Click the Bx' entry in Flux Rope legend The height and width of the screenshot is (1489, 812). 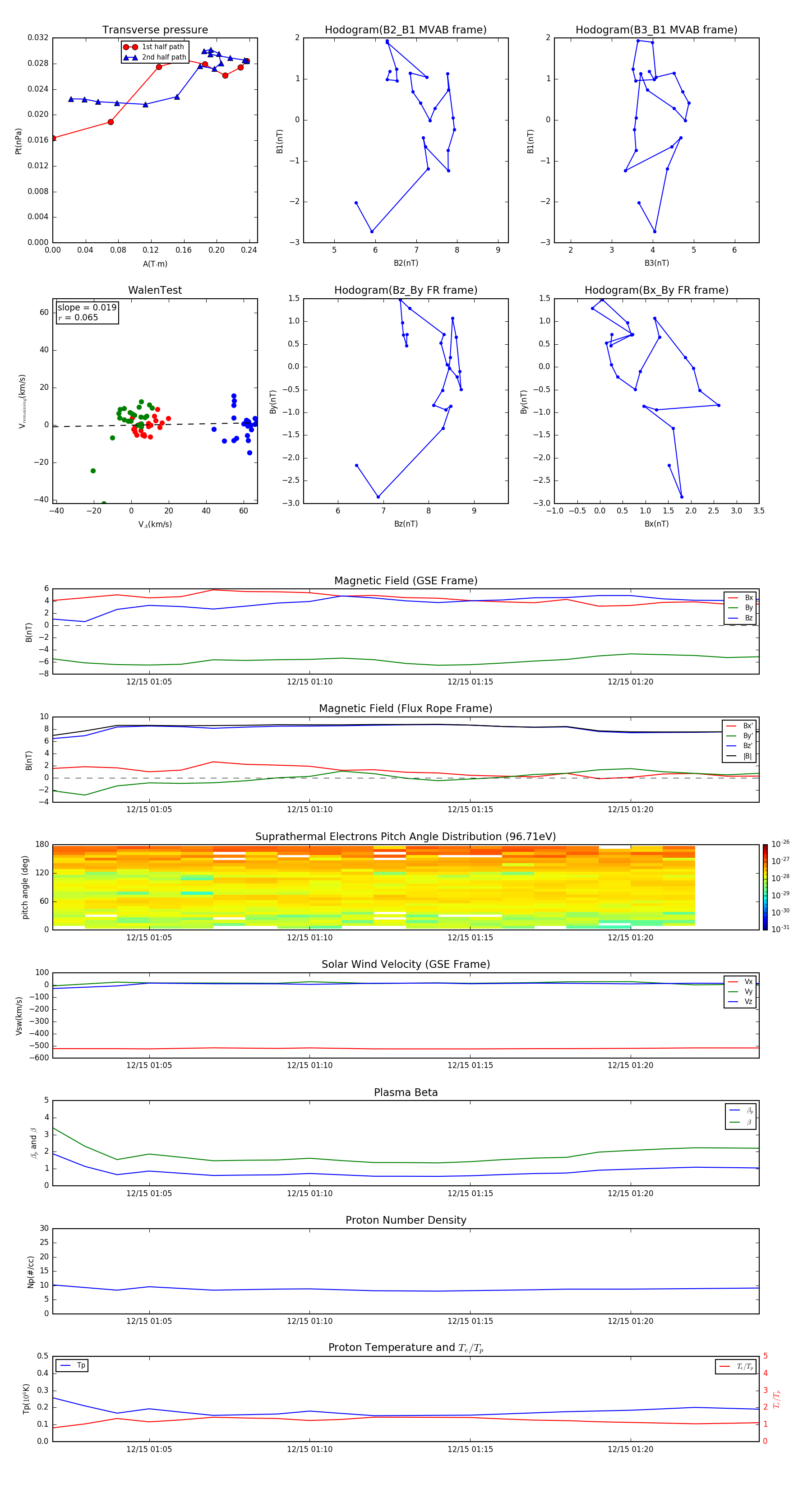[x=740, y=726]
